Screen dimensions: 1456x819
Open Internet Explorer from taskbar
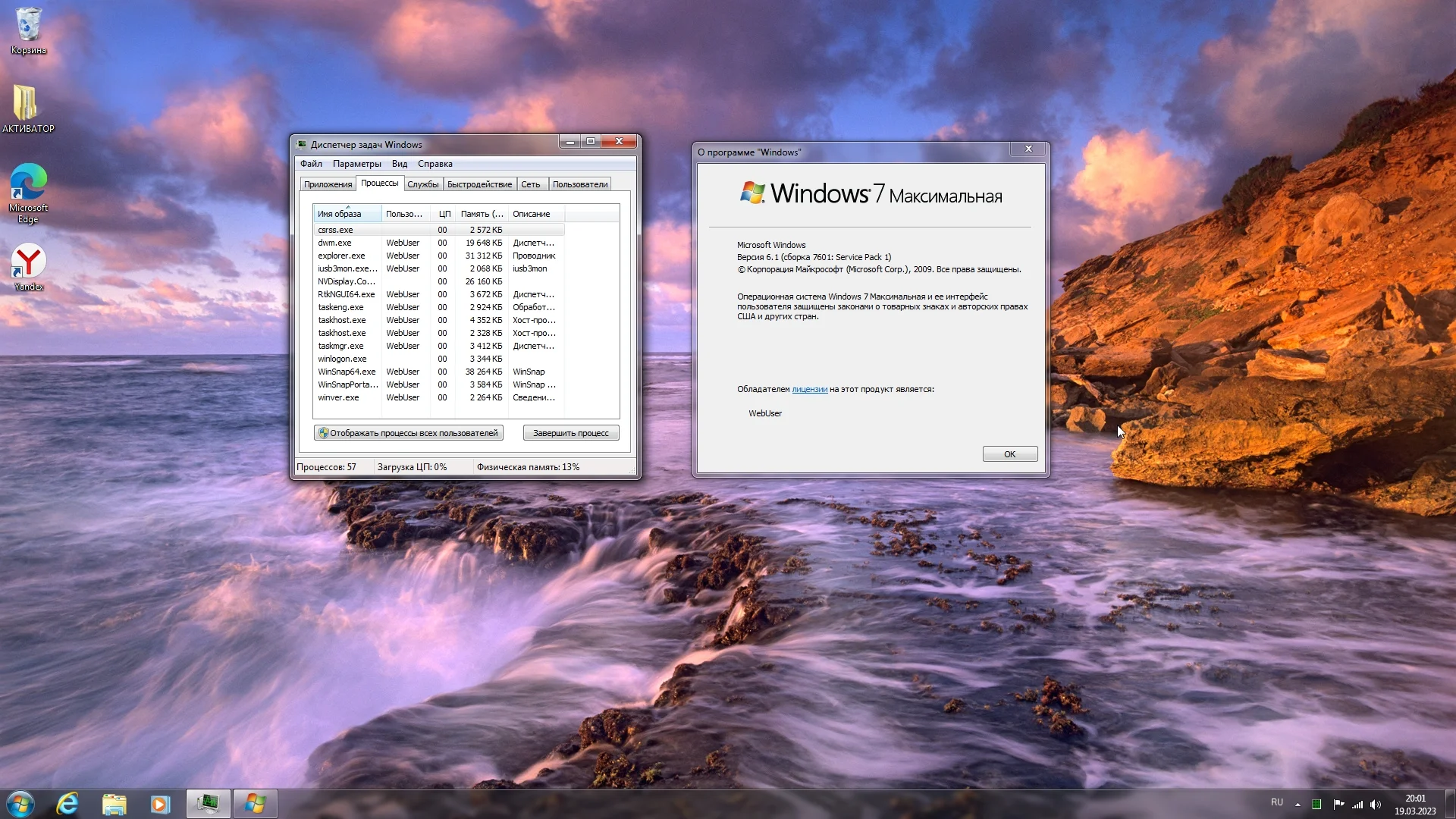[67, 804]
